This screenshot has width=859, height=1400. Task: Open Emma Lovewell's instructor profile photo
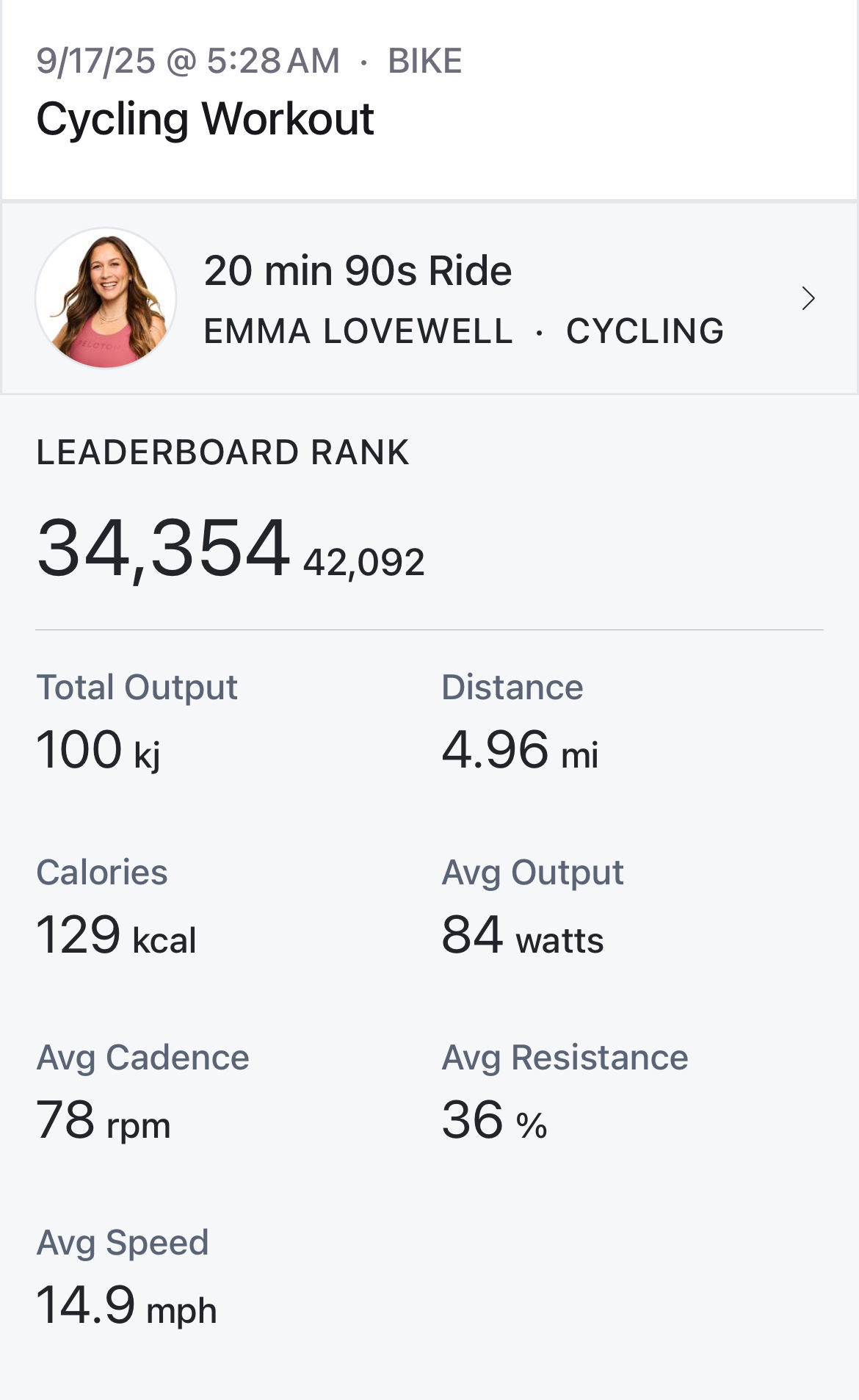(x=106, y=297)
